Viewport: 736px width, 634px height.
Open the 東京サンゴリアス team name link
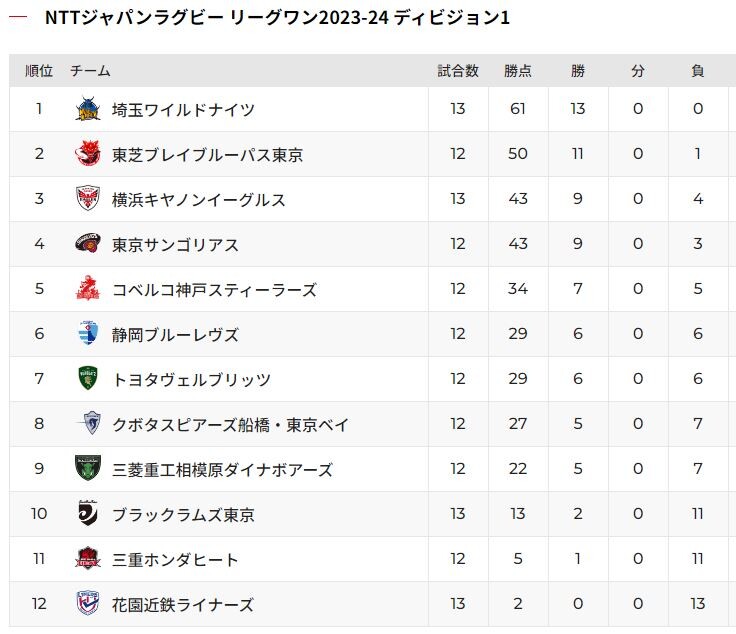click(x=175, y=244)
